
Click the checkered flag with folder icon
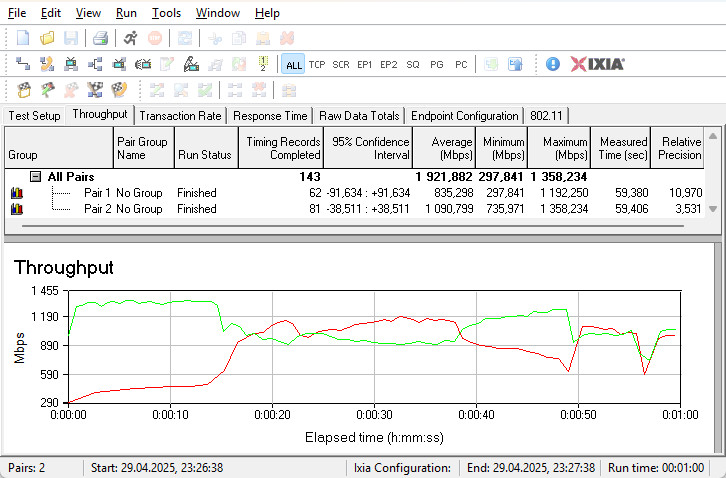24,90
